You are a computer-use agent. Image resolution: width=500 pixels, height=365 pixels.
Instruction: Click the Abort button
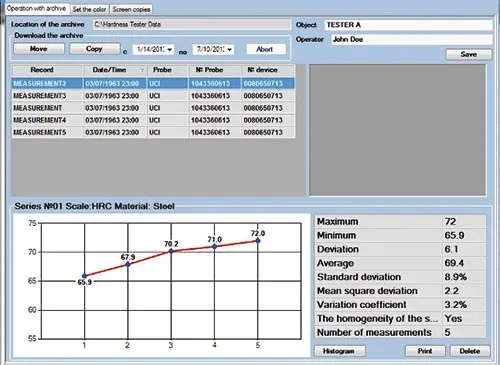(266, 49)
